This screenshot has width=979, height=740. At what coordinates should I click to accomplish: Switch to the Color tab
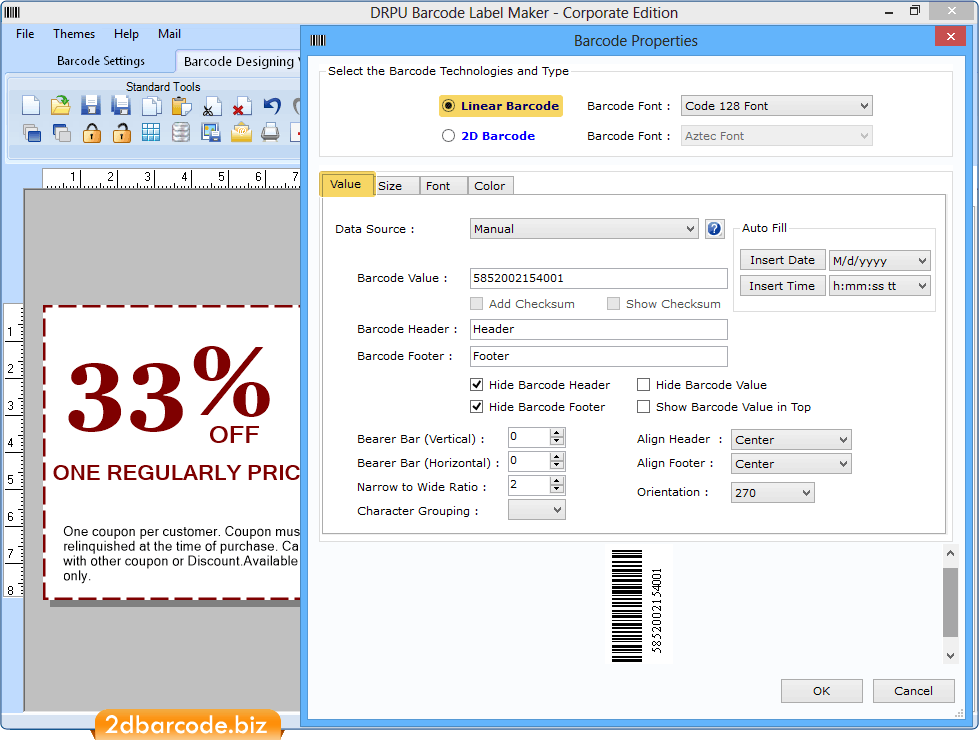(x=490, y=186)
